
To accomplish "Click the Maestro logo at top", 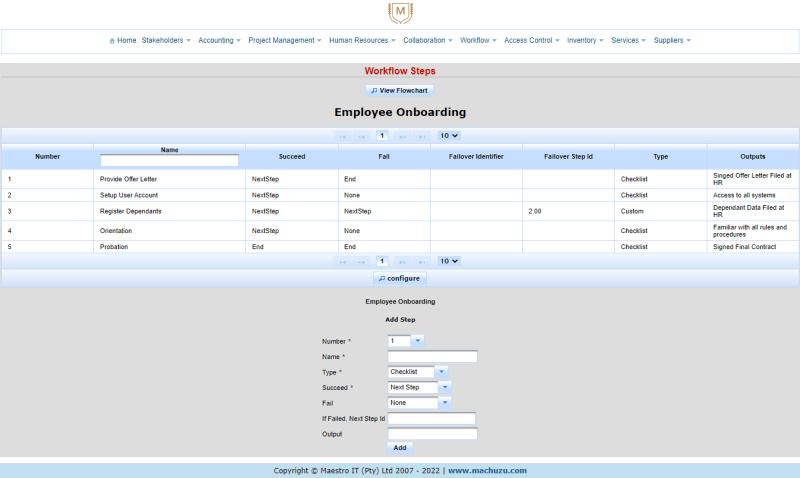I will pyautogui.click(x=400, y=13).
